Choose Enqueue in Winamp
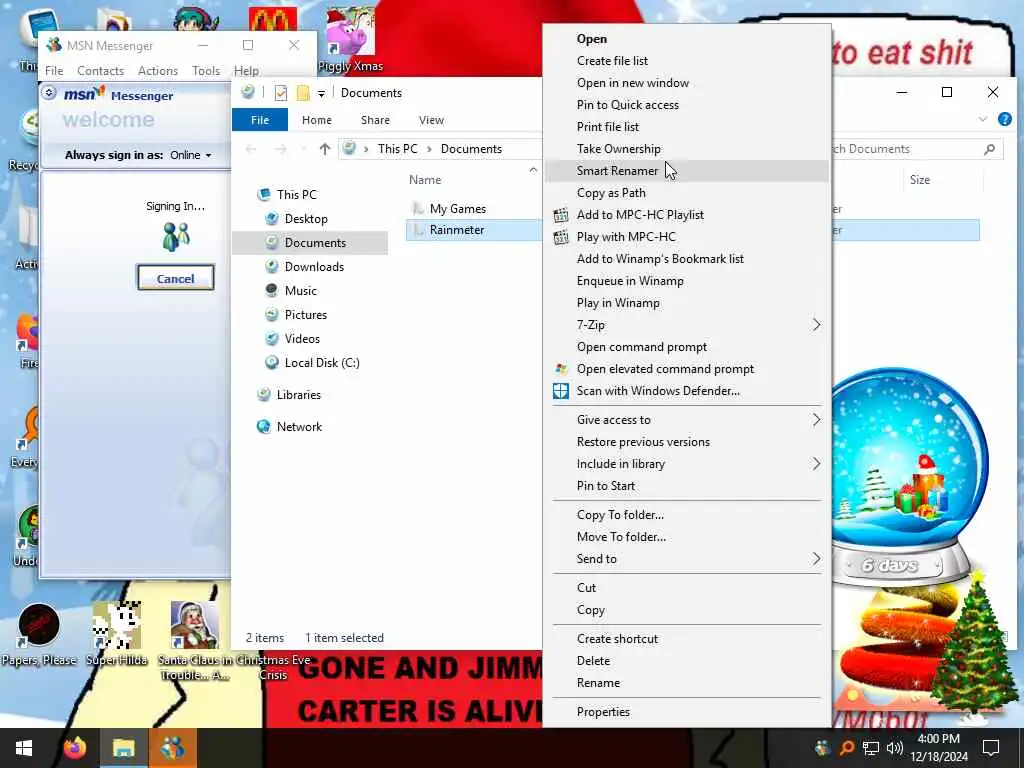Viewport: 1024px width, 768px height. point(686,281)
